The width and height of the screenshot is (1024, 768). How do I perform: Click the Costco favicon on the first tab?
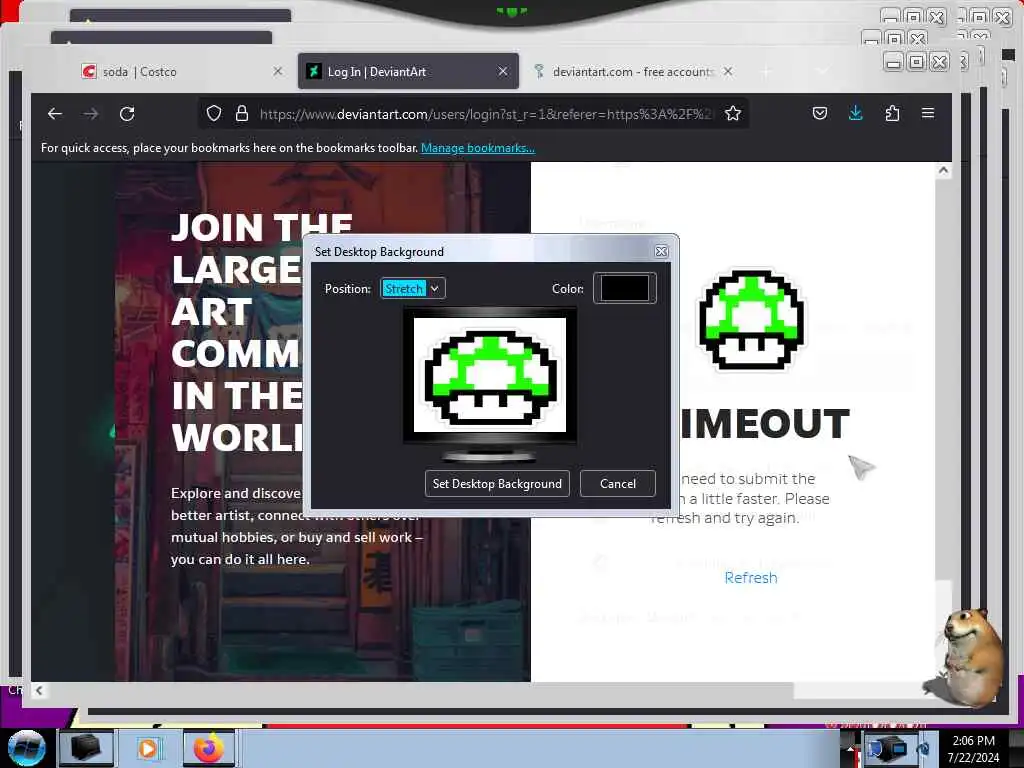click(89, 71)
